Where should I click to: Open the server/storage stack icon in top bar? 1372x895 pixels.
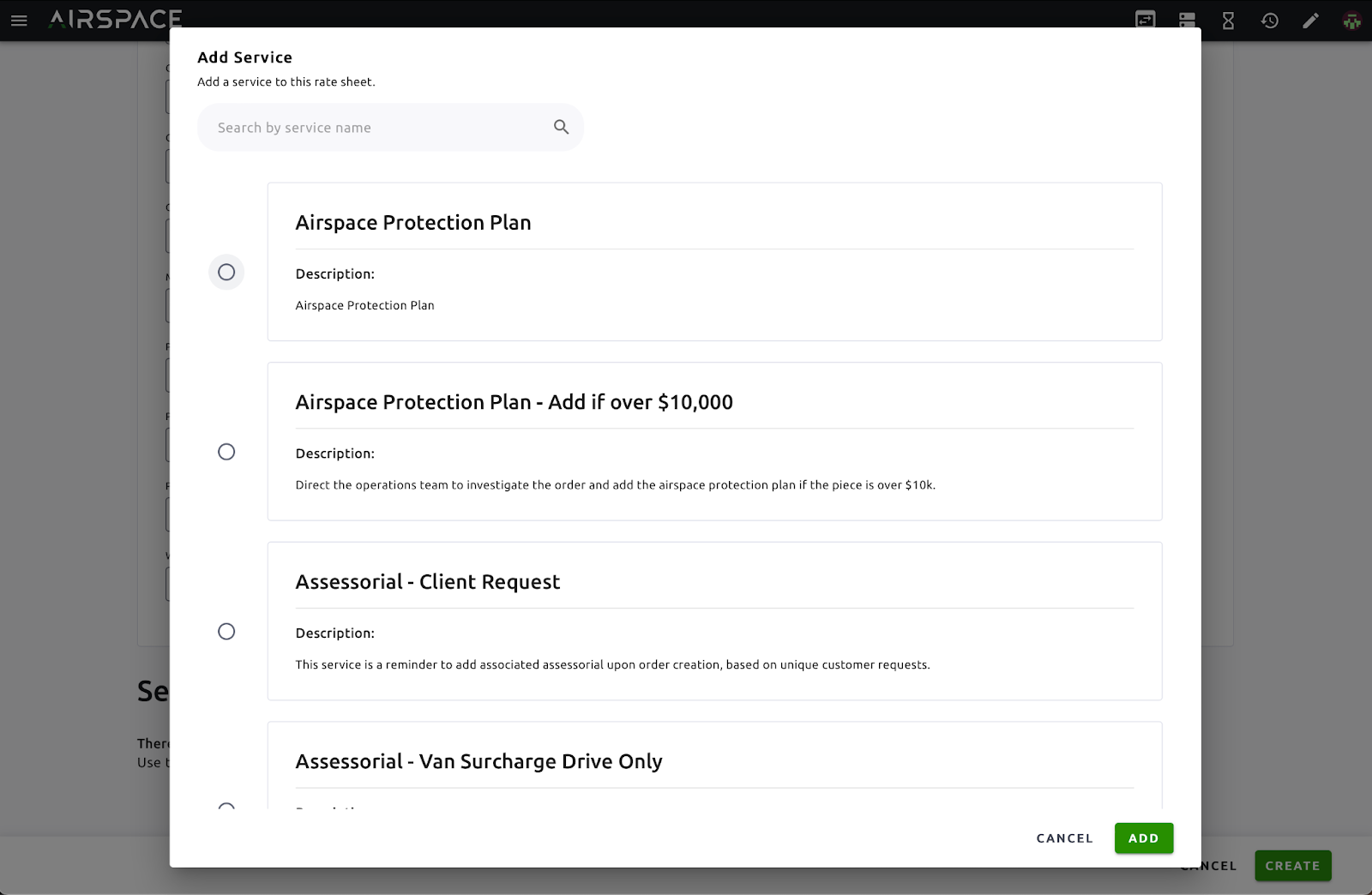pyautogui.click(x=1187, y=20)
